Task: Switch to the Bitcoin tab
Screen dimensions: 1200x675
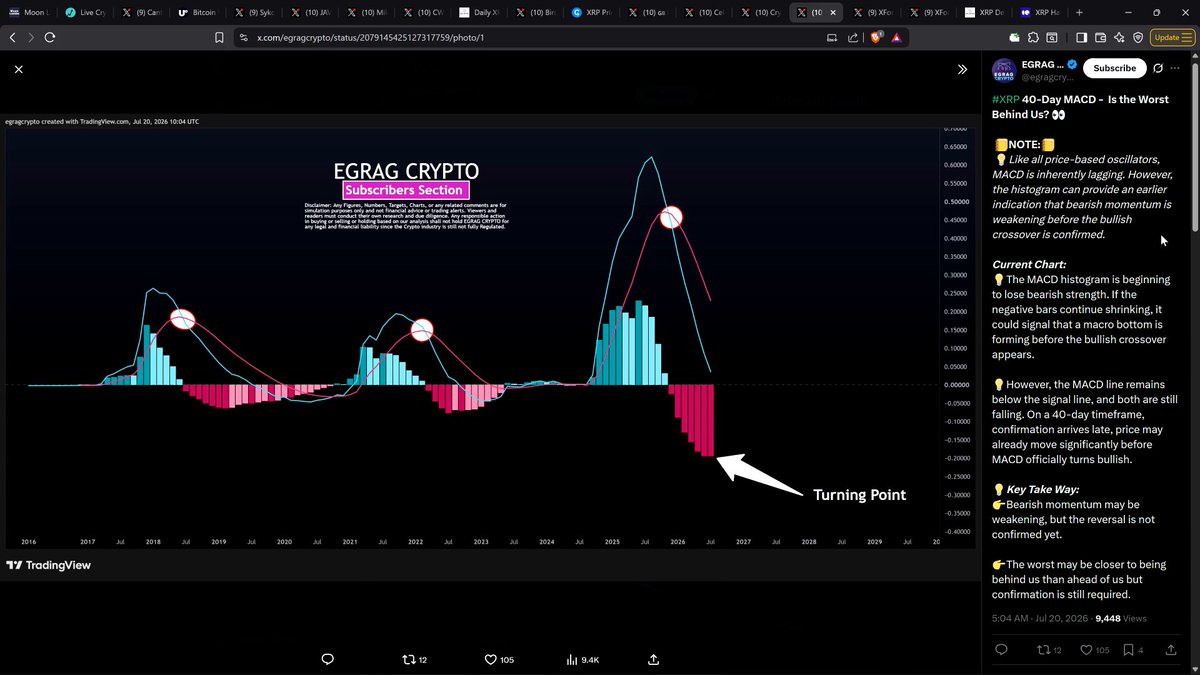Action: click(x=199, y=12)
